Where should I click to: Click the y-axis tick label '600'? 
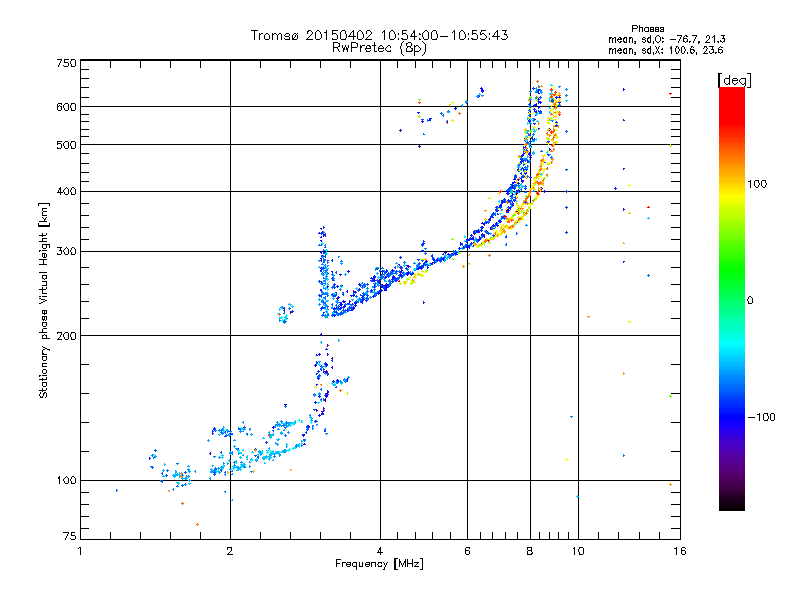[66, 107]
